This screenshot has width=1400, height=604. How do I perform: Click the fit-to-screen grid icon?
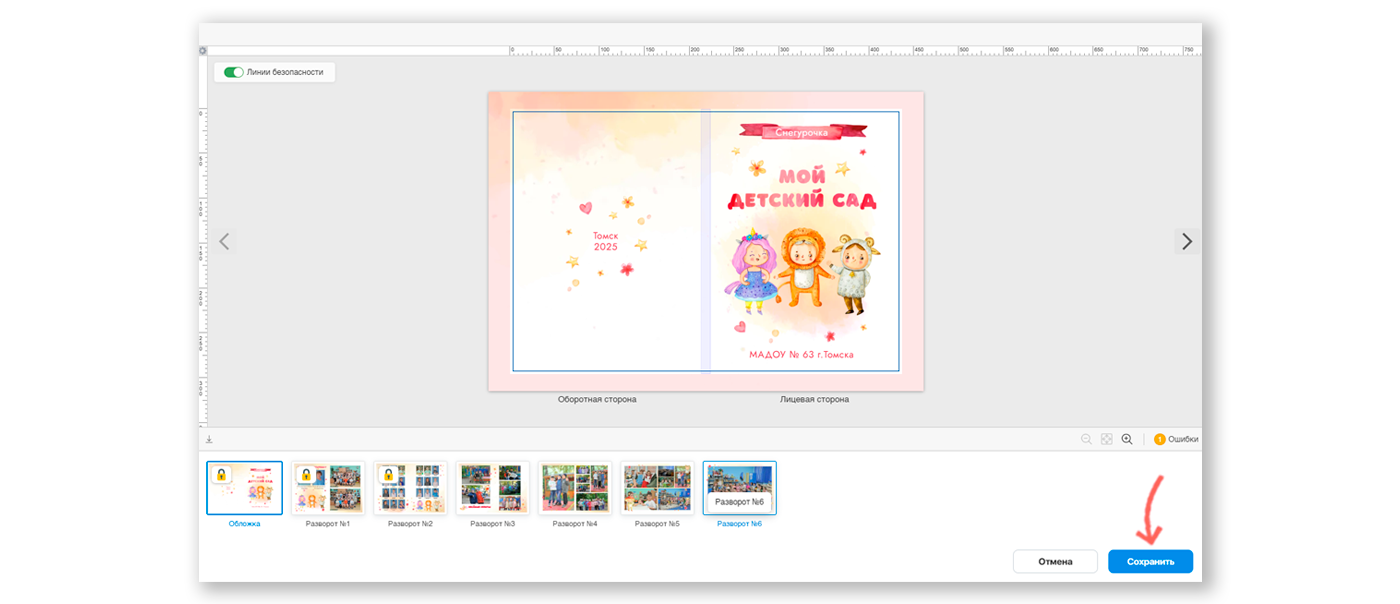coord(1107,439)
